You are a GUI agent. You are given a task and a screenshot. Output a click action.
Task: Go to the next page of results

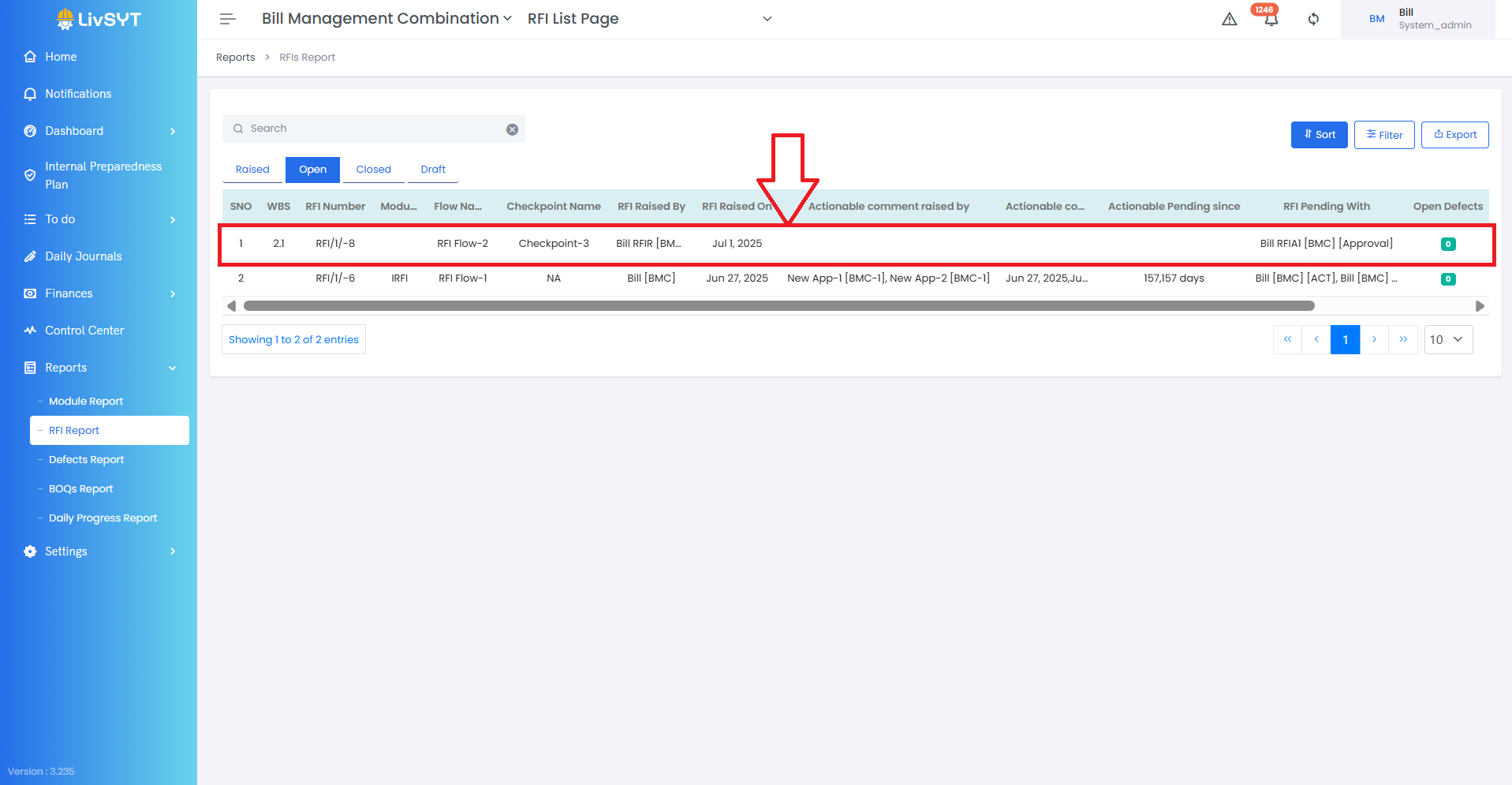pyautogui.click(x=1374, y=339)
